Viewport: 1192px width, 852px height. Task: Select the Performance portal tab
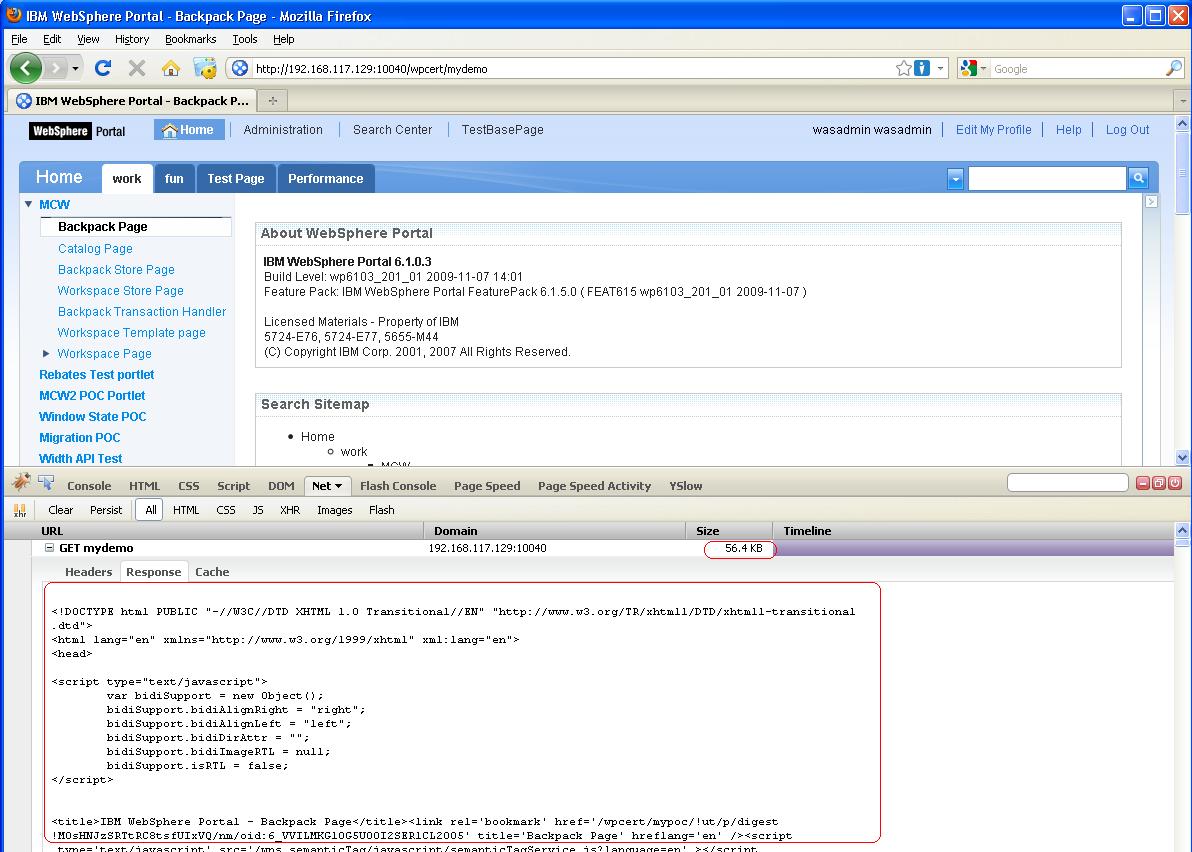pos(325,179)
